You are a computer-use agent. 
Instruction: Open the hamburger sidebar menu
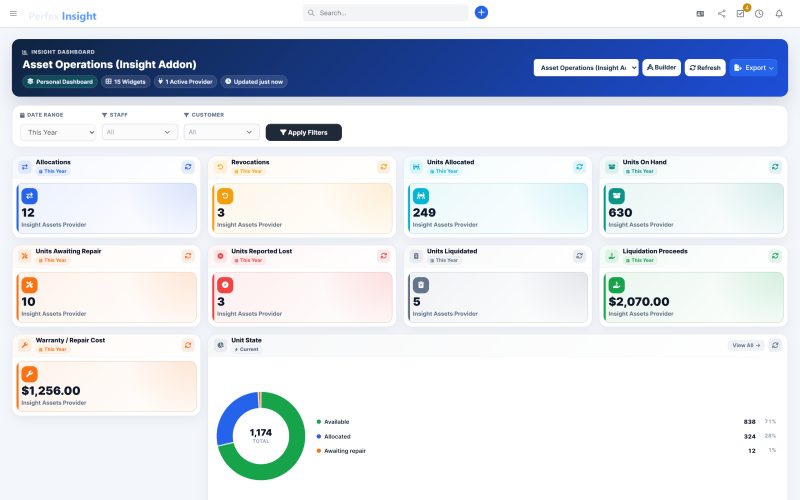(13, 13)
